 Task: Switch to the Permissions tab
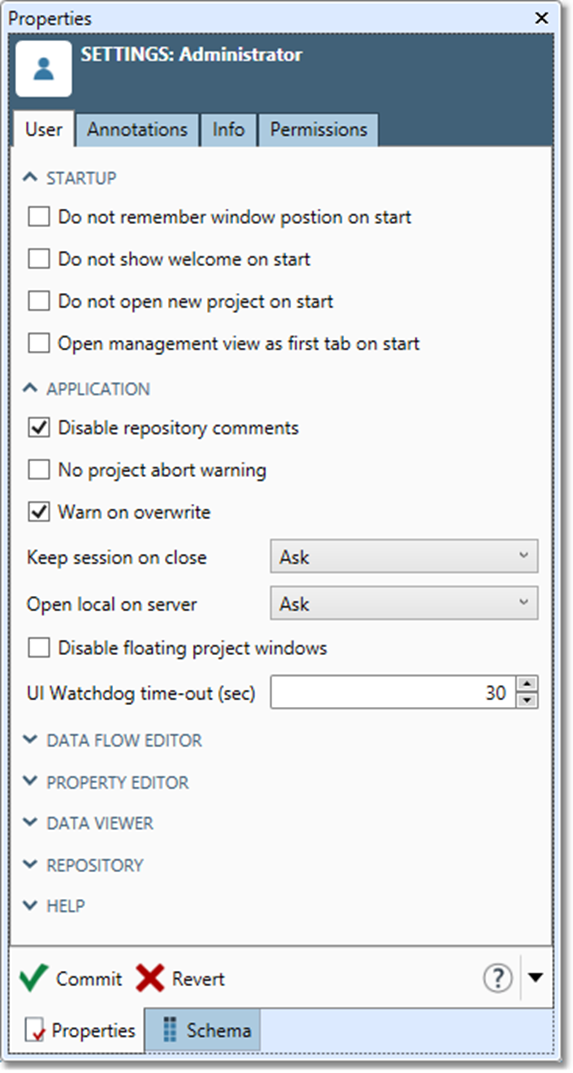pyautogui.click(x=318, y=130)
